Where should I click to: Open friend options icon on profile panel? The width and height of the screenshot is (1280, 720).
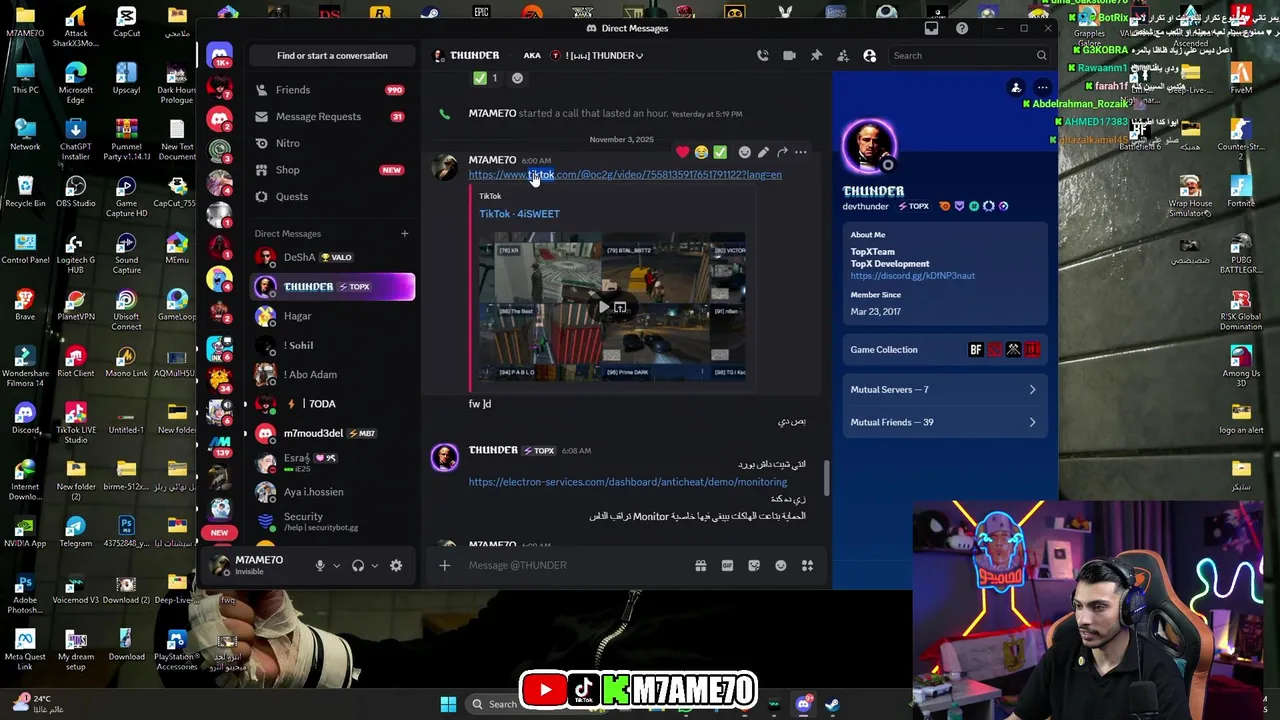[x=1016, y=88]
